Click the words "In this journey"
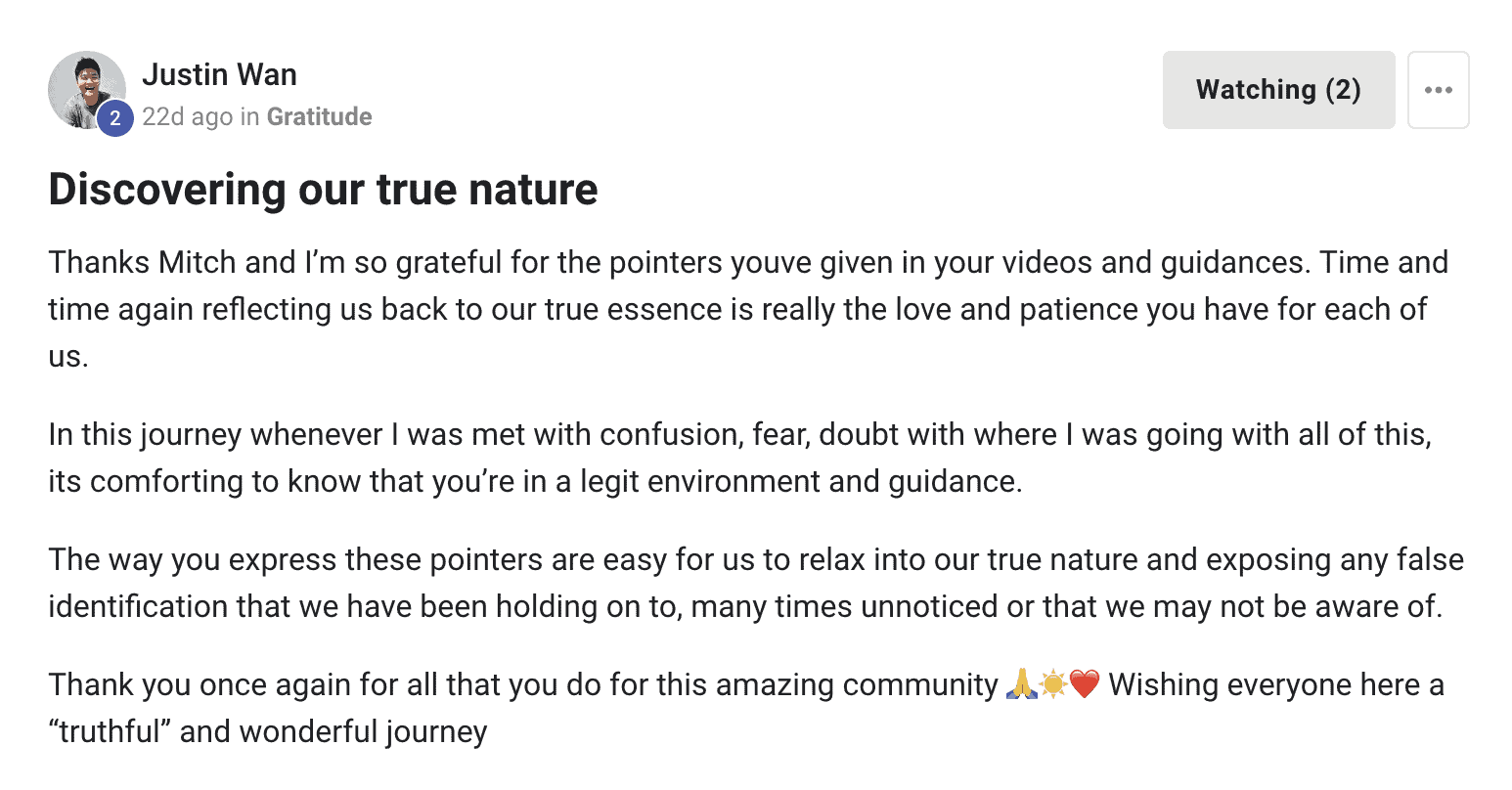The height and width of the screenshot is (790, 1512). [145, 434]
